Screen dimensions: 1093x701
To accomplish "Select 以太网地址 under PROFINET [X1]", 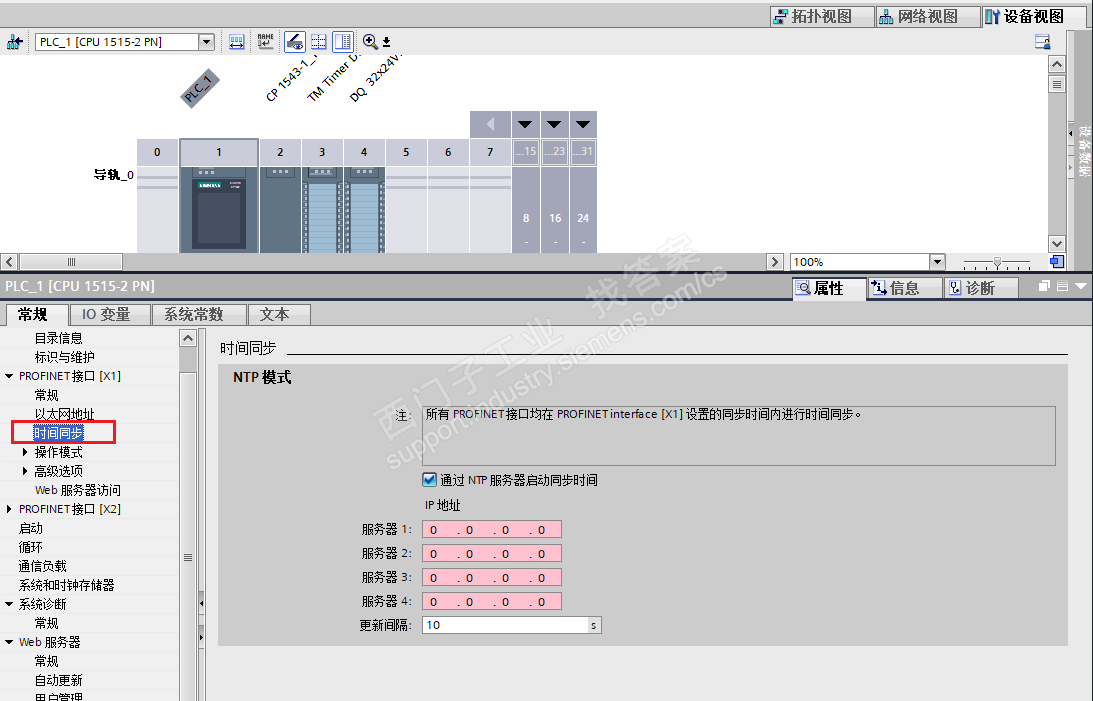I will [x=65, y=414].
